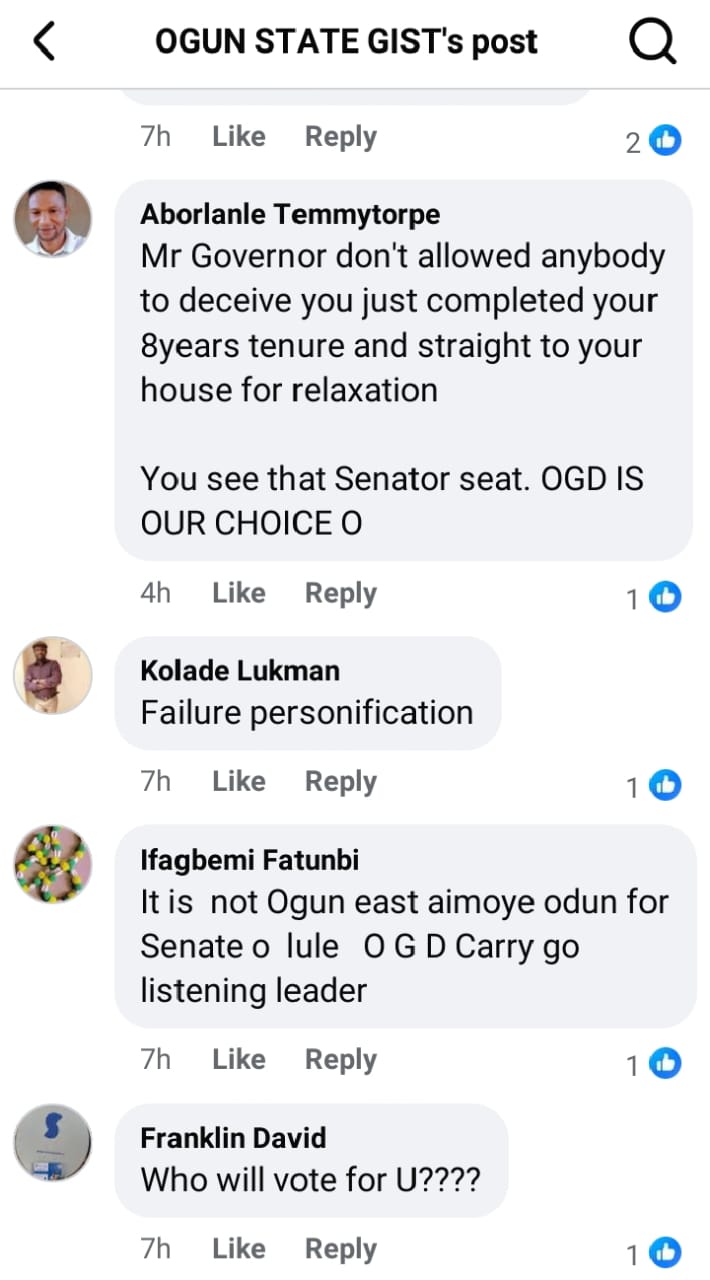The width and height of the screenshot is (710, 1280).
Task: Reply to Aborlanle Temmytorpe's comment
Action: click(x=340, y=593)
